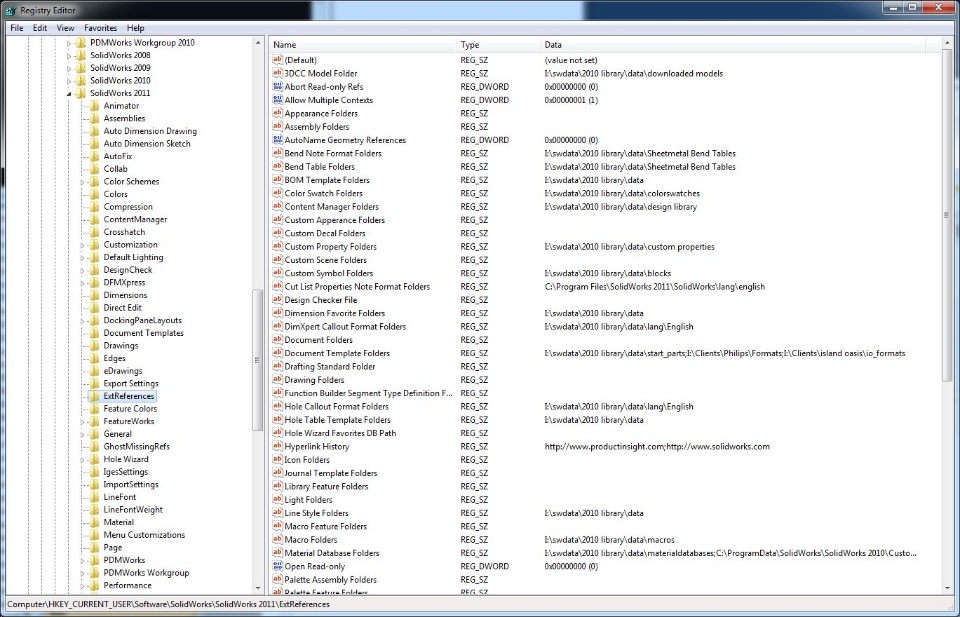
Task: Open the View menu
Action: click(65, 28)
